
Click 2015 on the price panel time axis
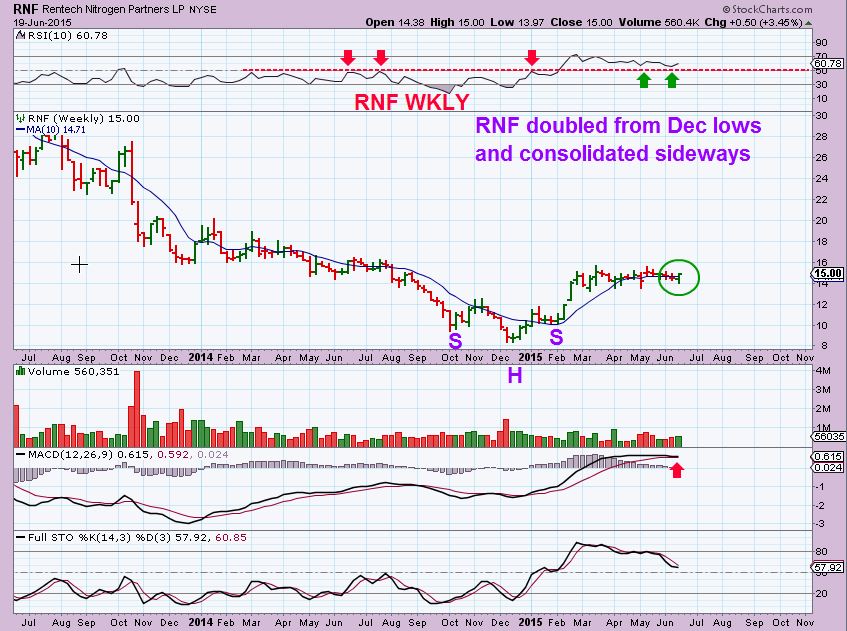click(x=530, y=357)
